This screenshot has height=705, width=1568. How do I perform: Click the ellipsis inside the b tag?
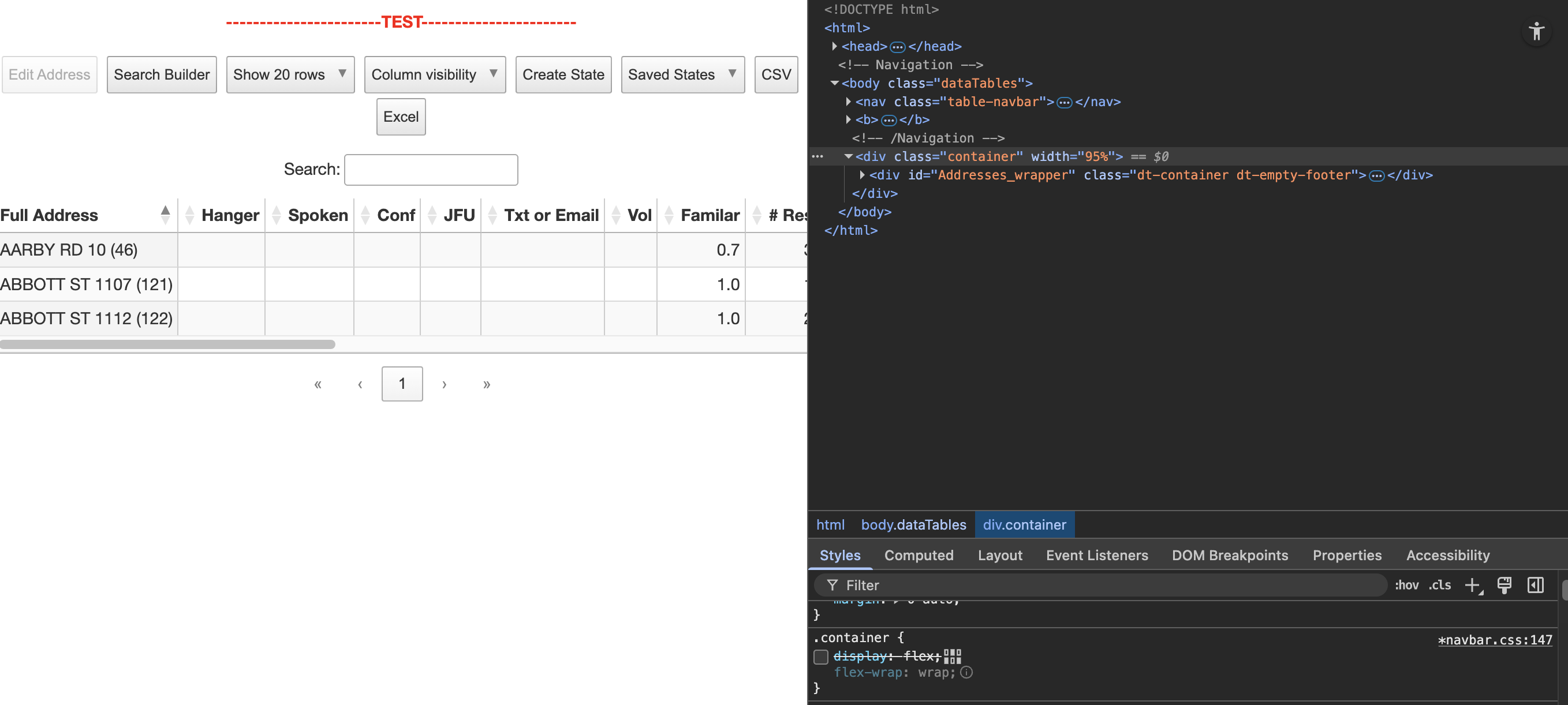[x=888, y=121]
